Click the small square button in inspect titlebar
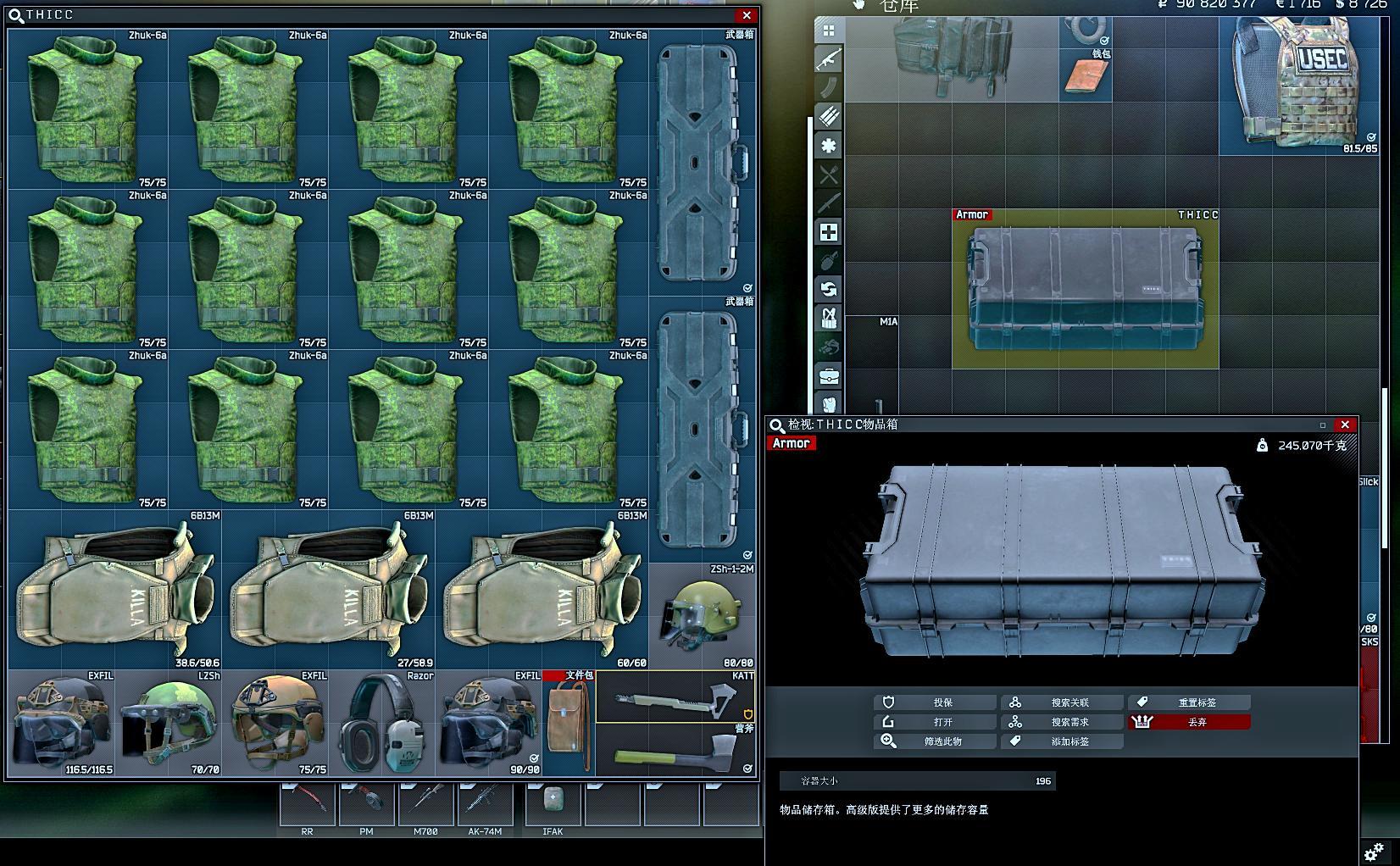Screen dimensions: 1400x866 coord(1322,425)
